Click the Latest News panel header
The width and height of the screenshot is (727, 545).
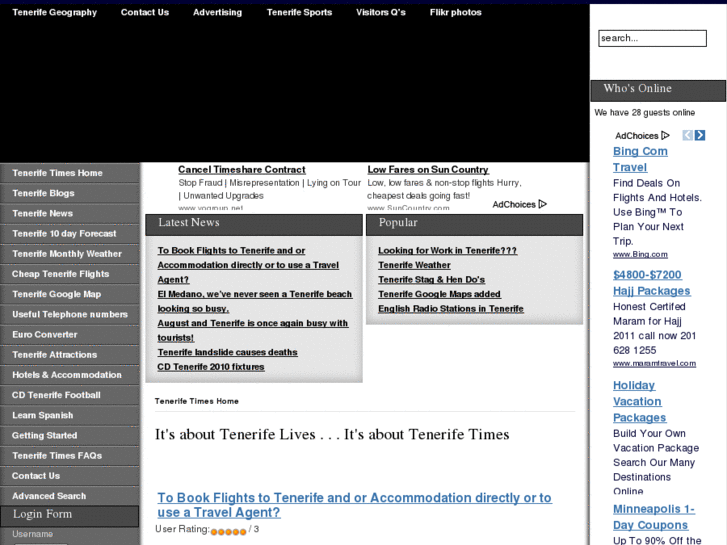pos(254,224)
